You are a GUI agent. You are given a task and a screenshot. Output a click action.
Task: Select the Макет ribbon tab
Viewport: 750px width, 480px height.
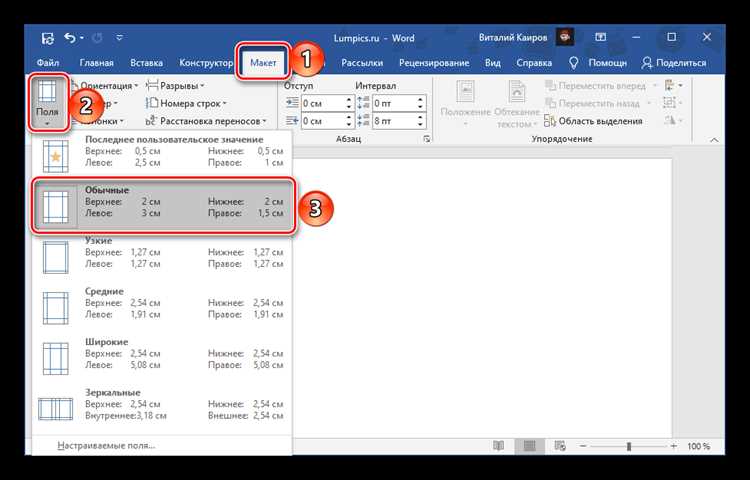coord(263,63)
